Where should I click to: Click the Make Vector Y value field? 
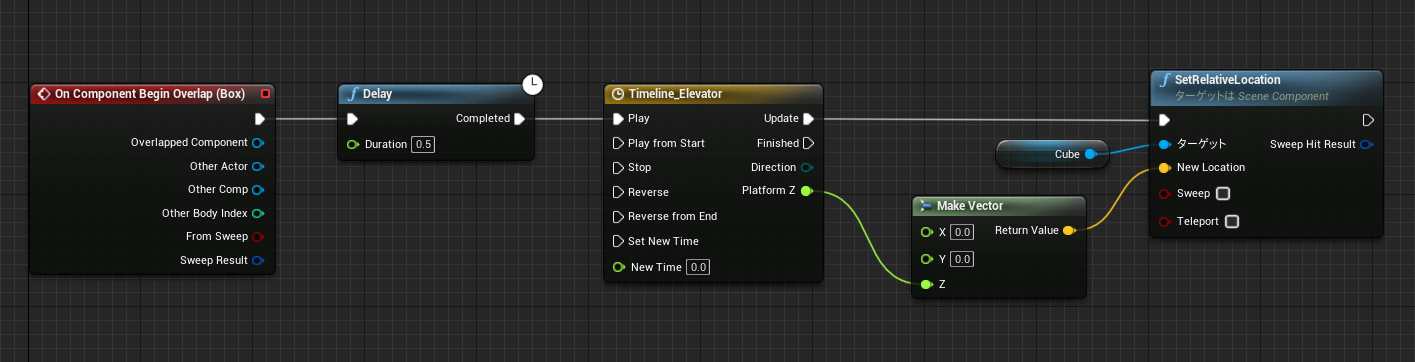tap(962, 259)
